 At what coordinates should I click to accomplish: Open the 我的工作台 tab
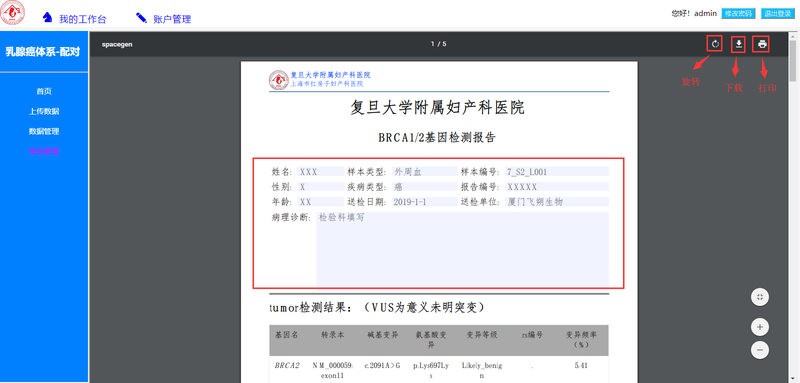point(83,19)
